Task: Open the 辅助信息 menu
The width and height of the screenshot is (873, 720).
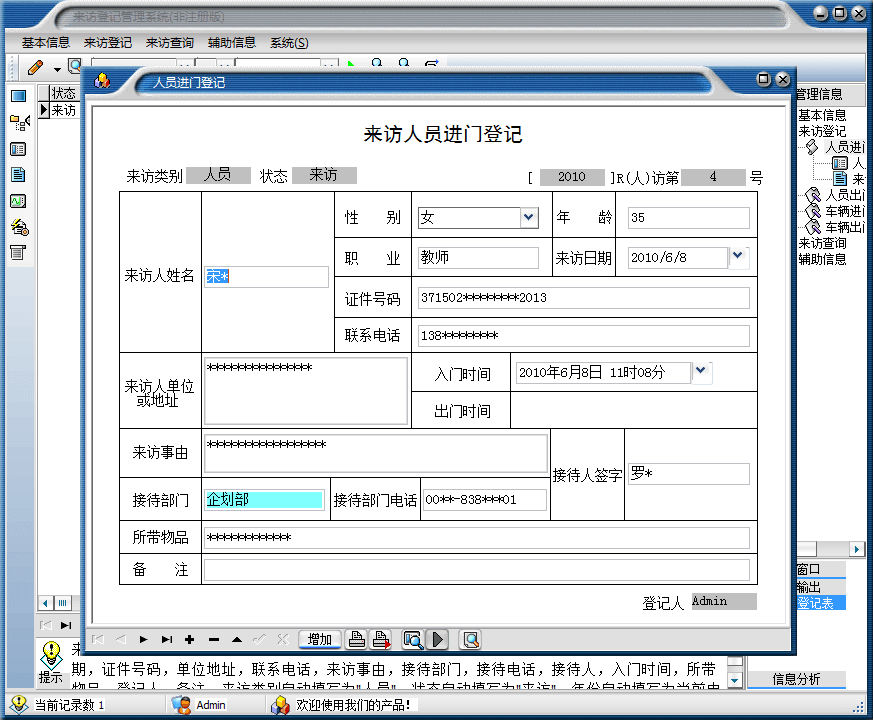Action: 232,43
